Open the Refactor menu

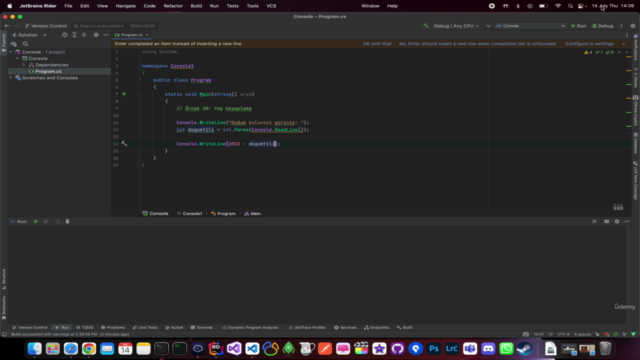pos(173,6)
